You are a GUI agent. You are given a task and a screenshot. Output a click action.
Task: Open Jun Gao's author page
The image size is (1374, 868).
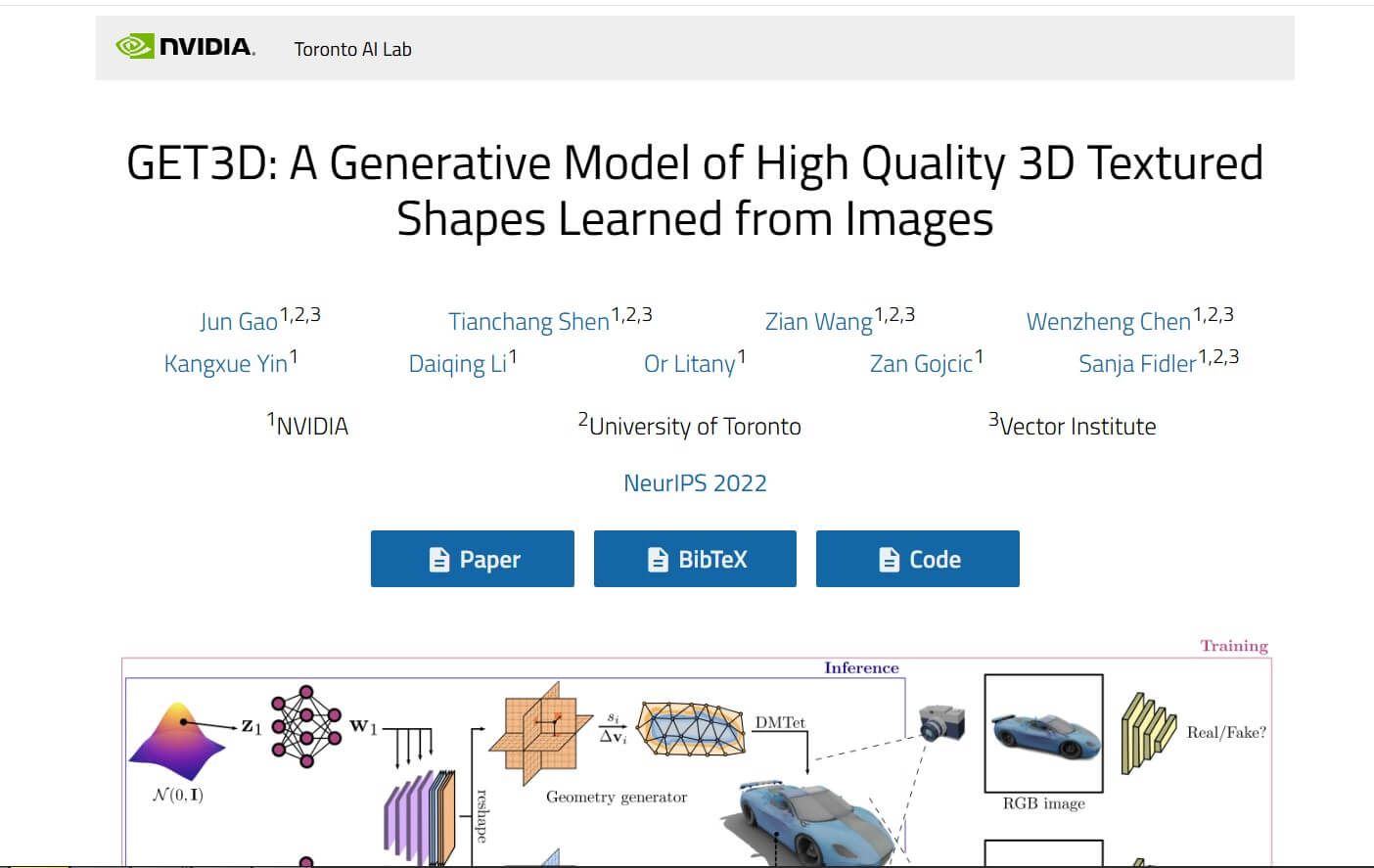coord(239,321)
